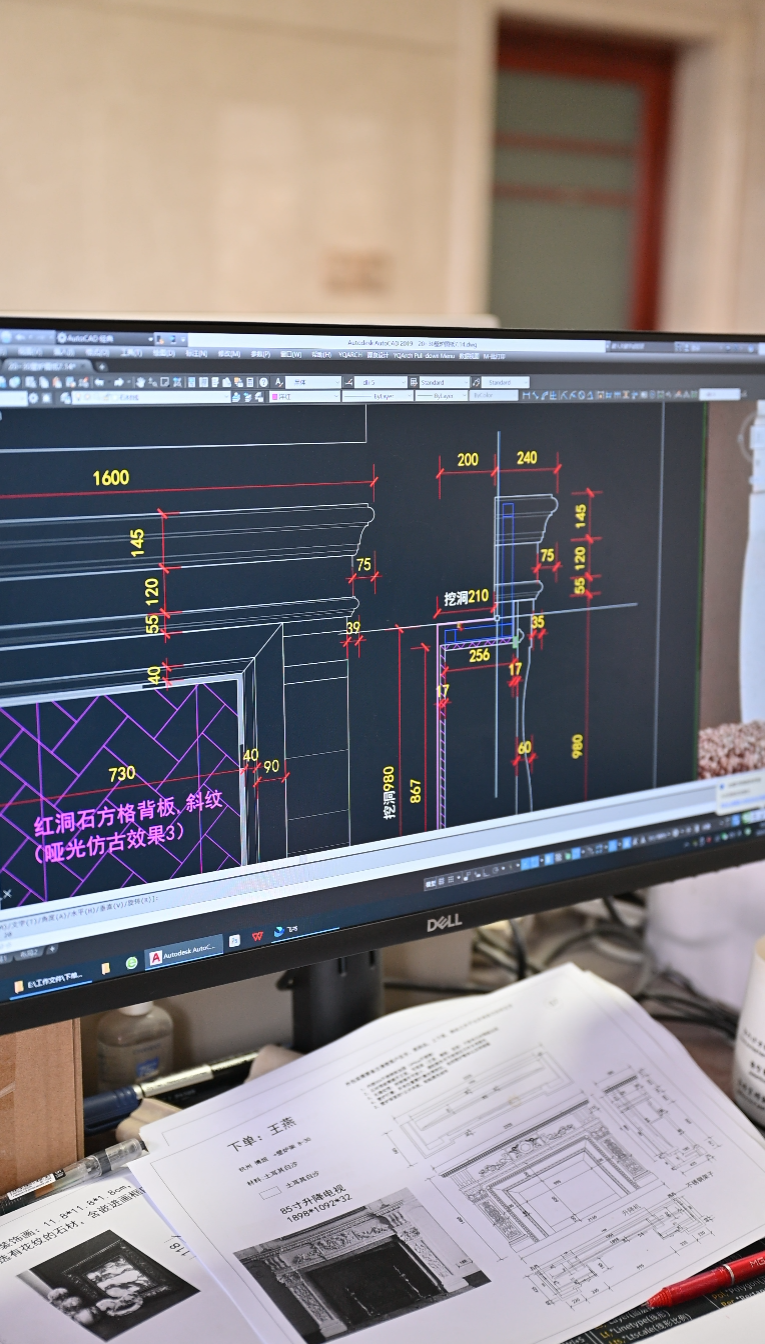Open the 参数(P) menu
Viewport: 765px width, 1344px height.
(260, 353)
